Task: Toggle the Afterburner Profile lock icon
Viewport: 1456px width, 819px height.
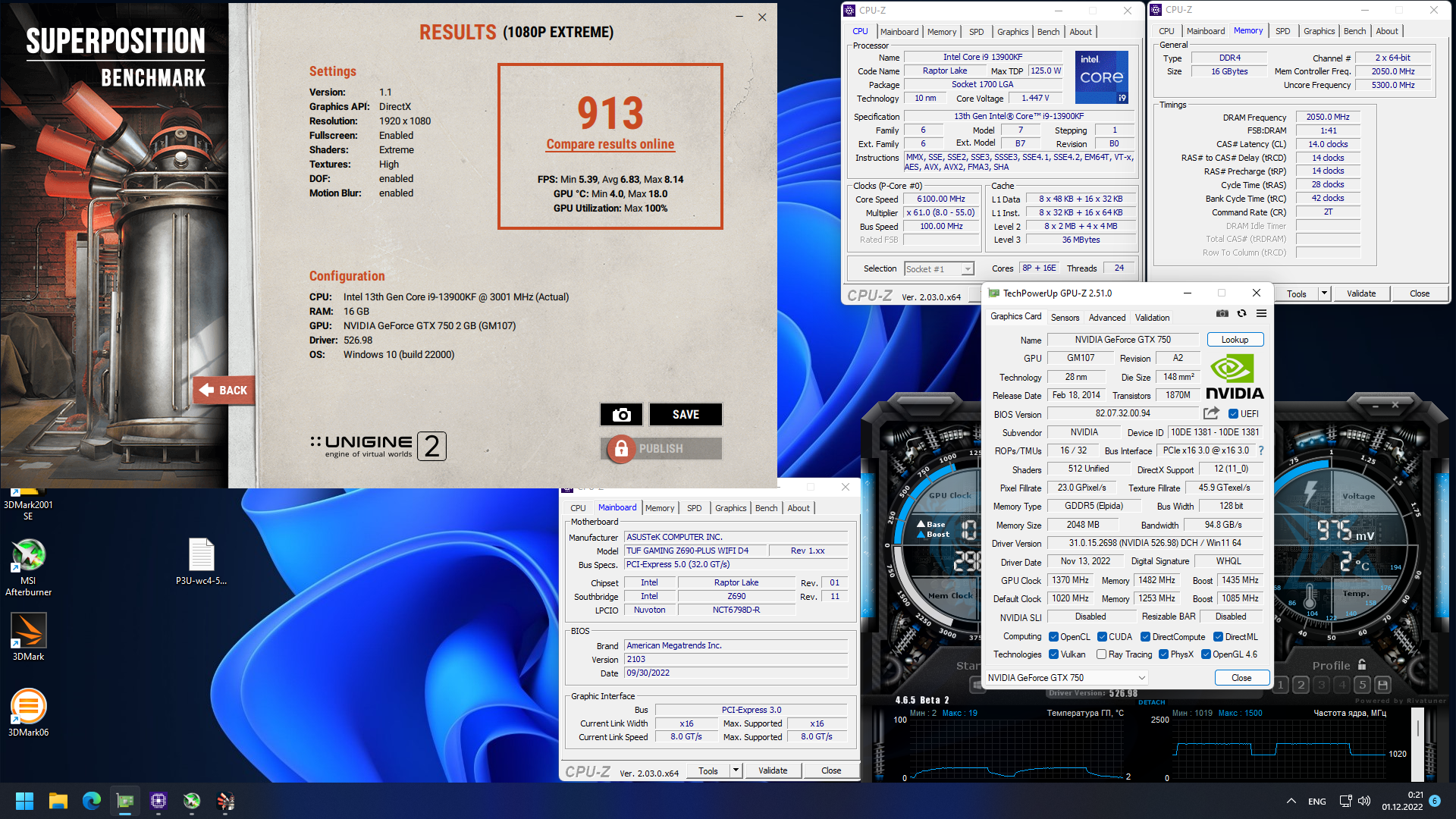Action: tap(1362, 665)
